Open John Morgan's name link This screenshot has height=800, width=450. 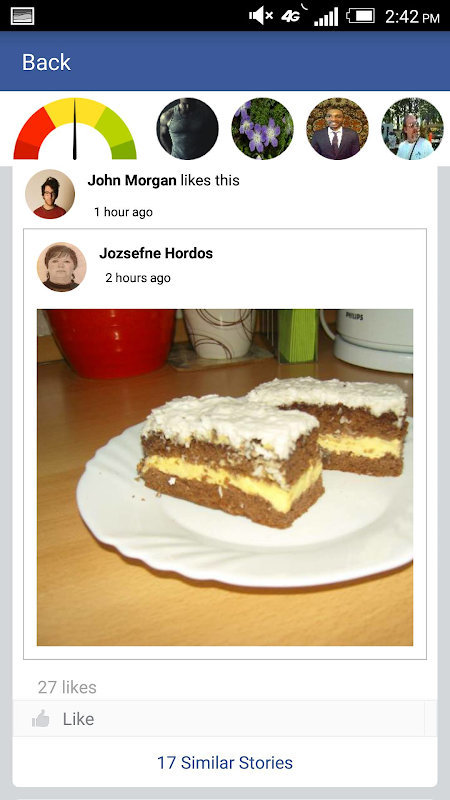click(x=132, y=180)
